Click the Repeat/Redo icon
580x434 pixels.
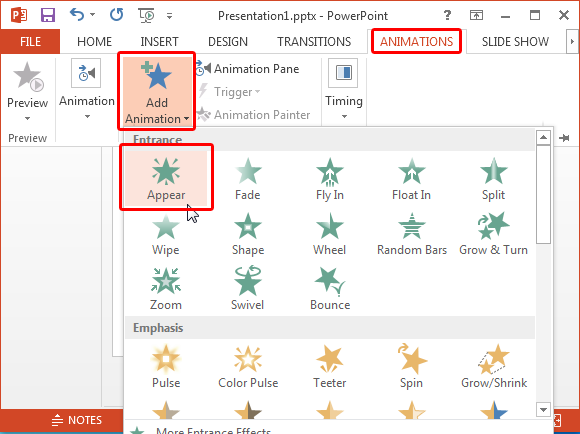click(116, 15)
